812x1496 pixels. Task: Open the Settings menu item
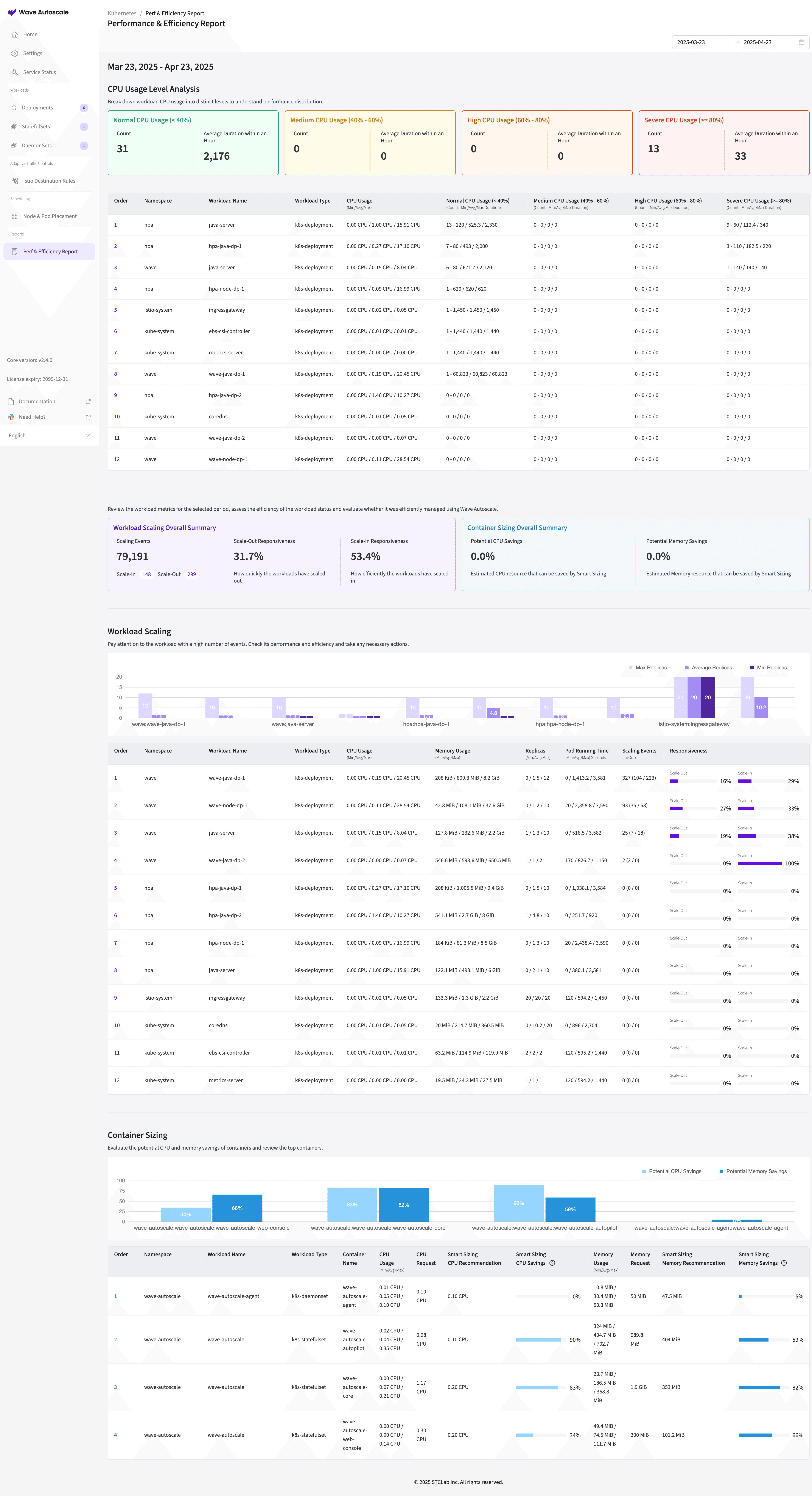[x=49, y=53]
